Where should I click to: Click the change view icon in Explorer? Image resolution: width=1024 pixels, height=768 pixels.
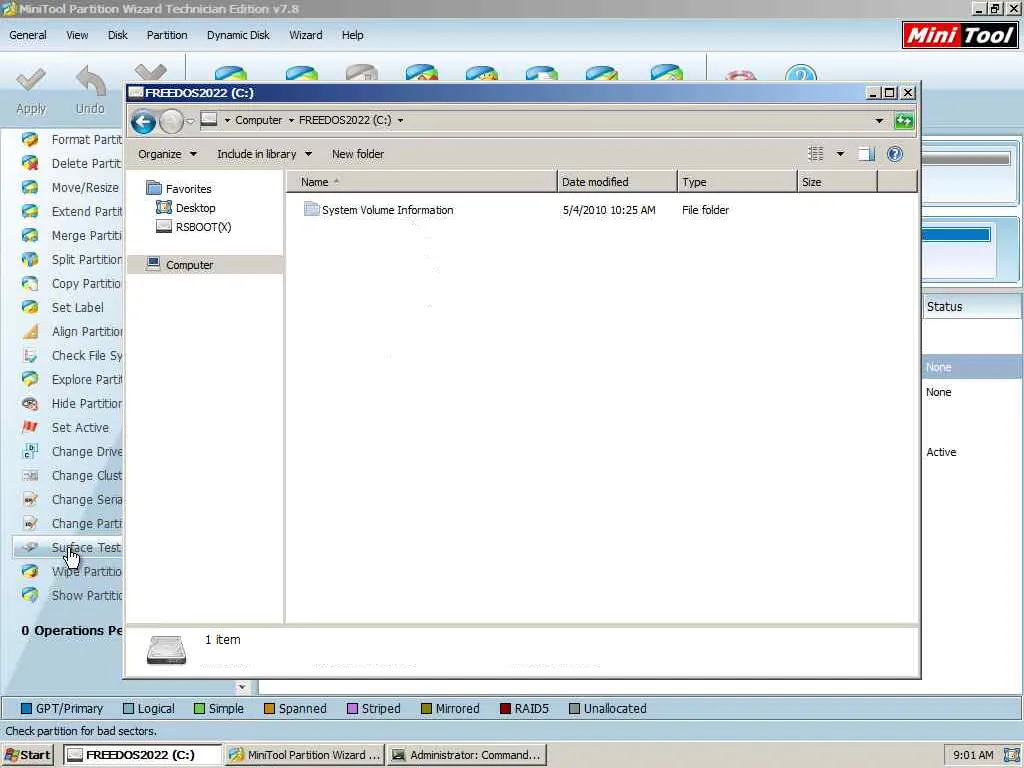pyautogui.click(x=816, y=154)
